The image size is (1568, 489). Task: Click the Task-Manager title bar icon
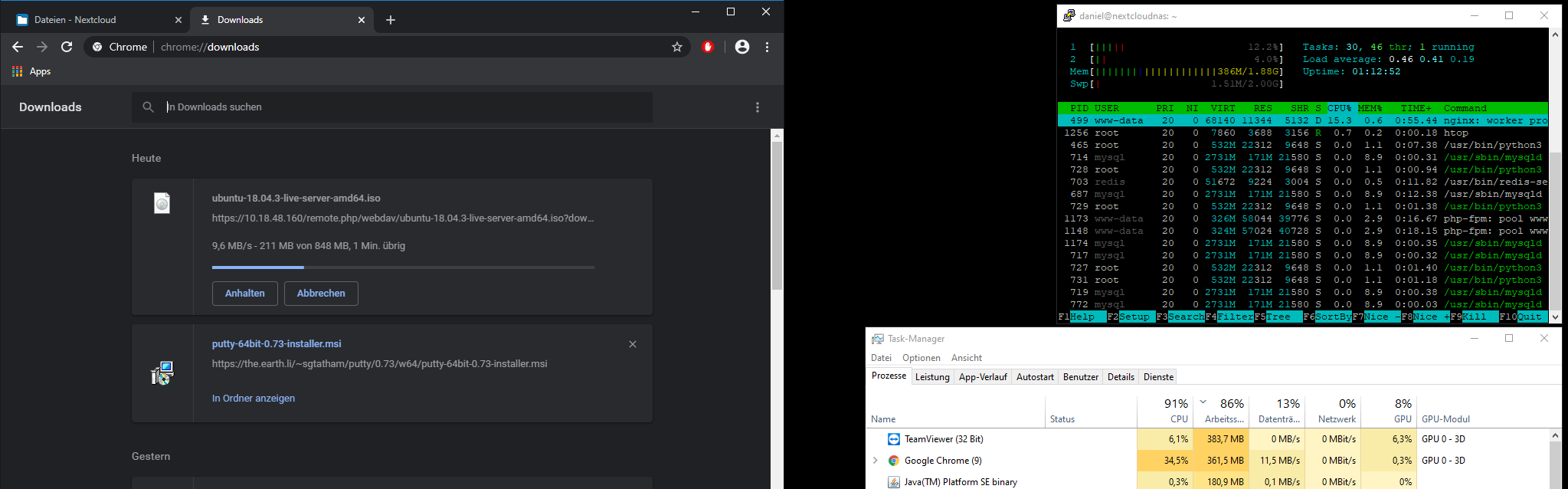[878, 339]
